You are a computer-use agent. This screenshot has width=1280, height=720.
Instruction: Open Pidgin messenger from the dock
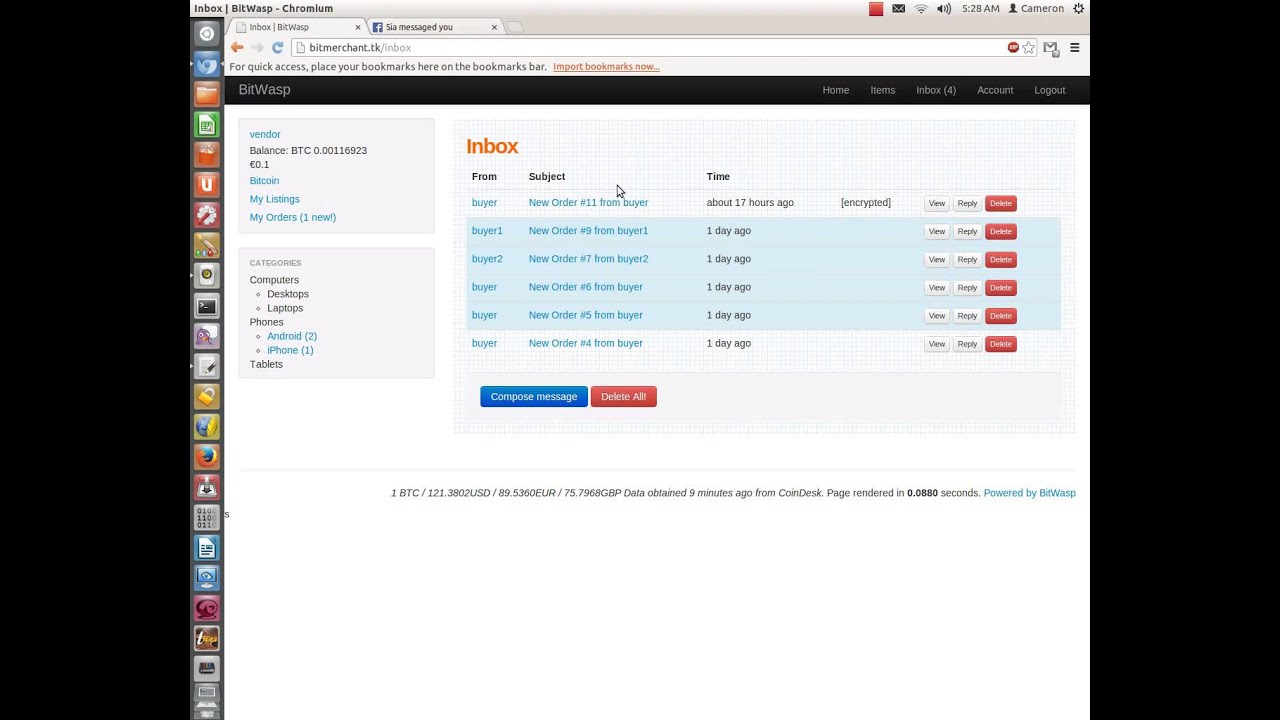click(x=207, y=336)
